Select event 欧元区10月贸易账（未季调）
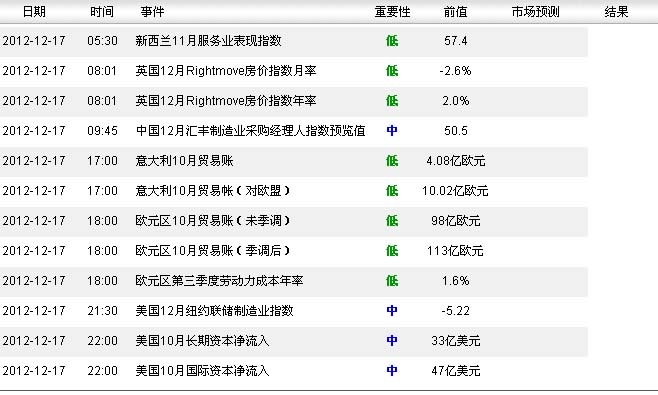The height and width of the screenshot is (395, 658). pos(213,221)
